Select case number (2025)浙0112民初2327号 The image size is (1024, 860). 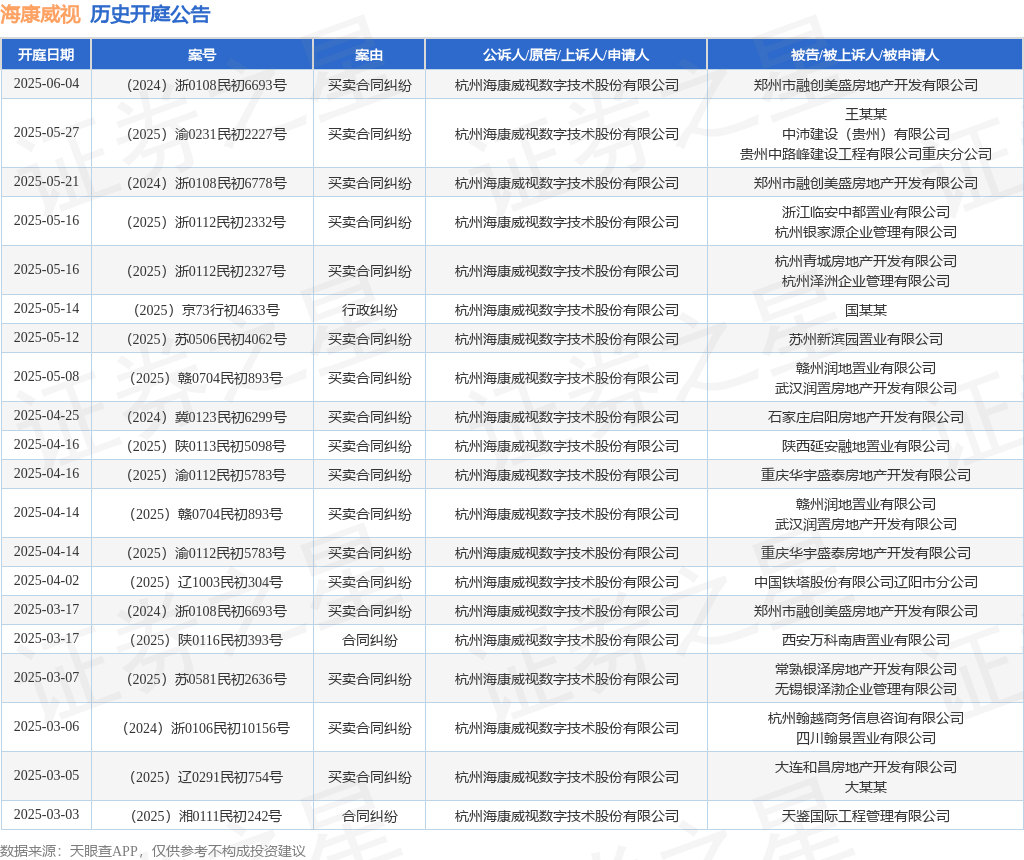(206, 271)
